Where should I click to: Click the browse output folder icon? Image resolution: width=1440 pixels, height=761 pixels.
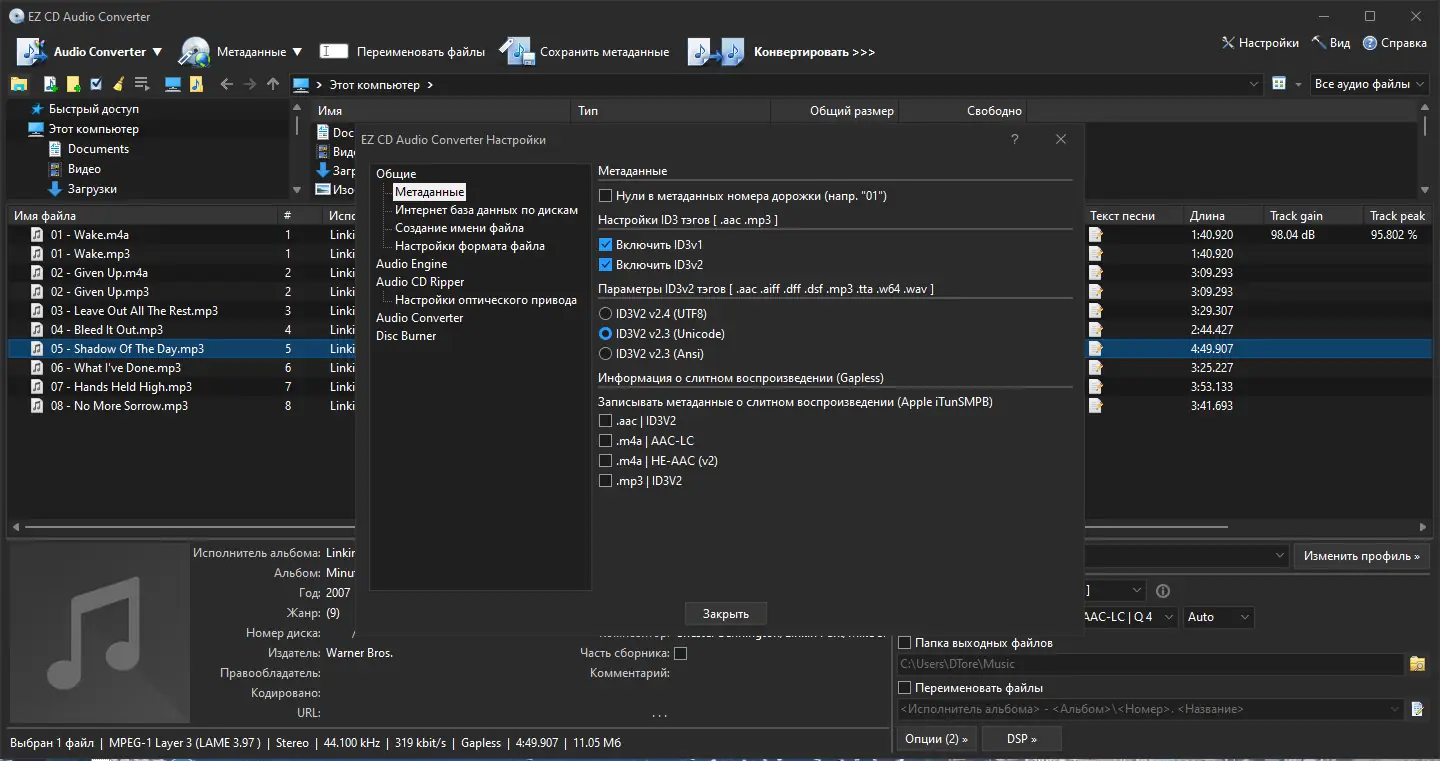[1417, 664]
